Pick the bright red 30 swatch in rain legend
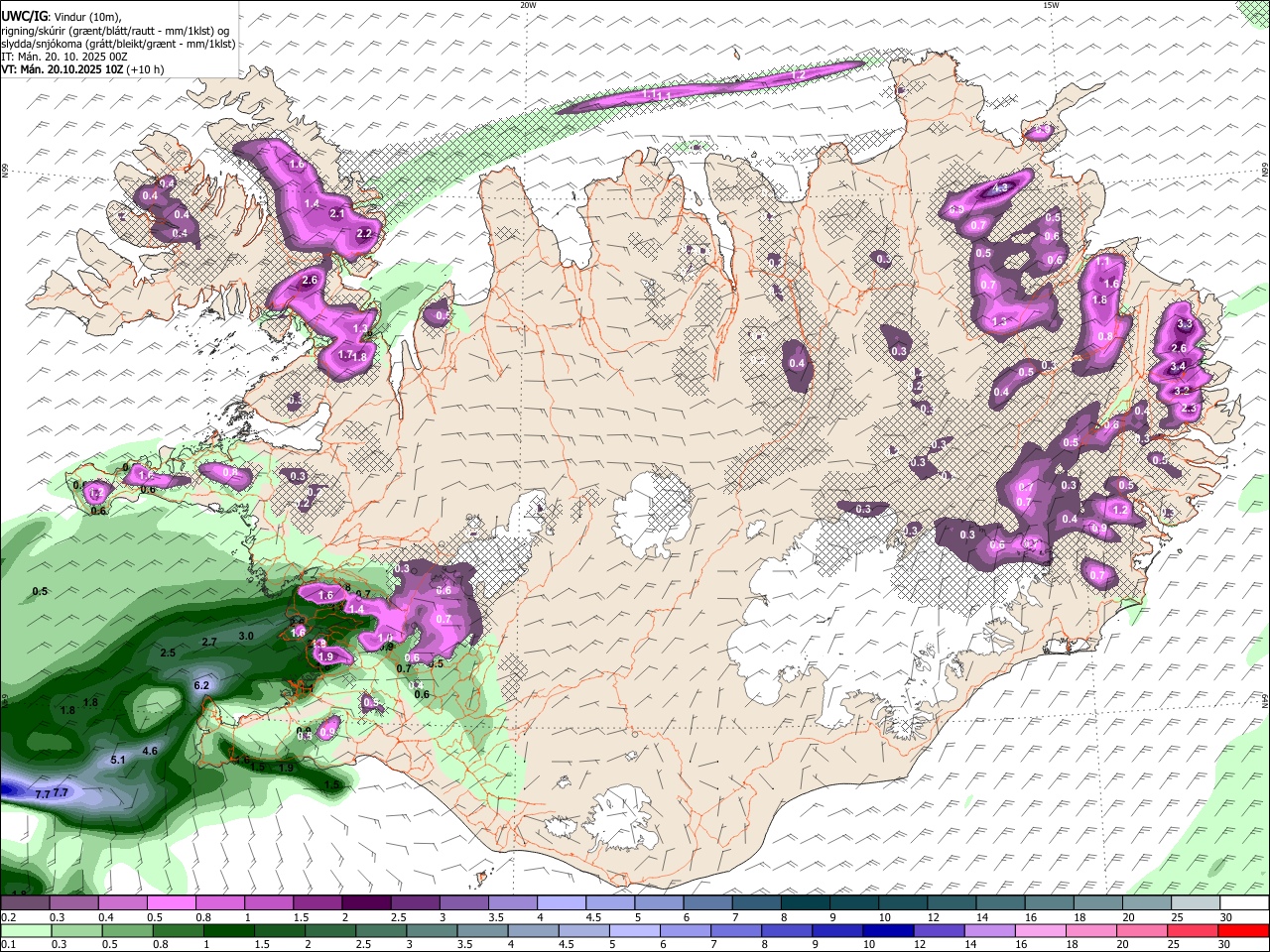The height and width of the screenshot is (952, 1270). click(x=1243, y=932)
